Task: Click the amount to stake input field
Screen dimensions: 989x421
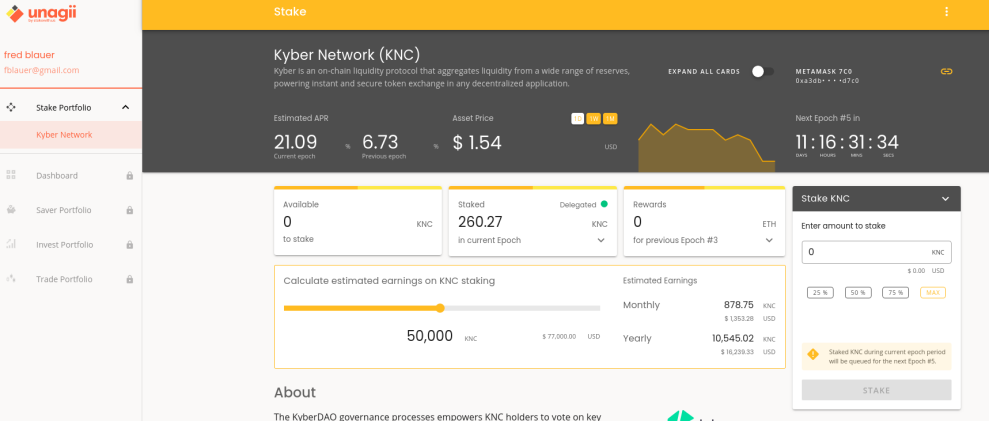Action: coord(876,252)
